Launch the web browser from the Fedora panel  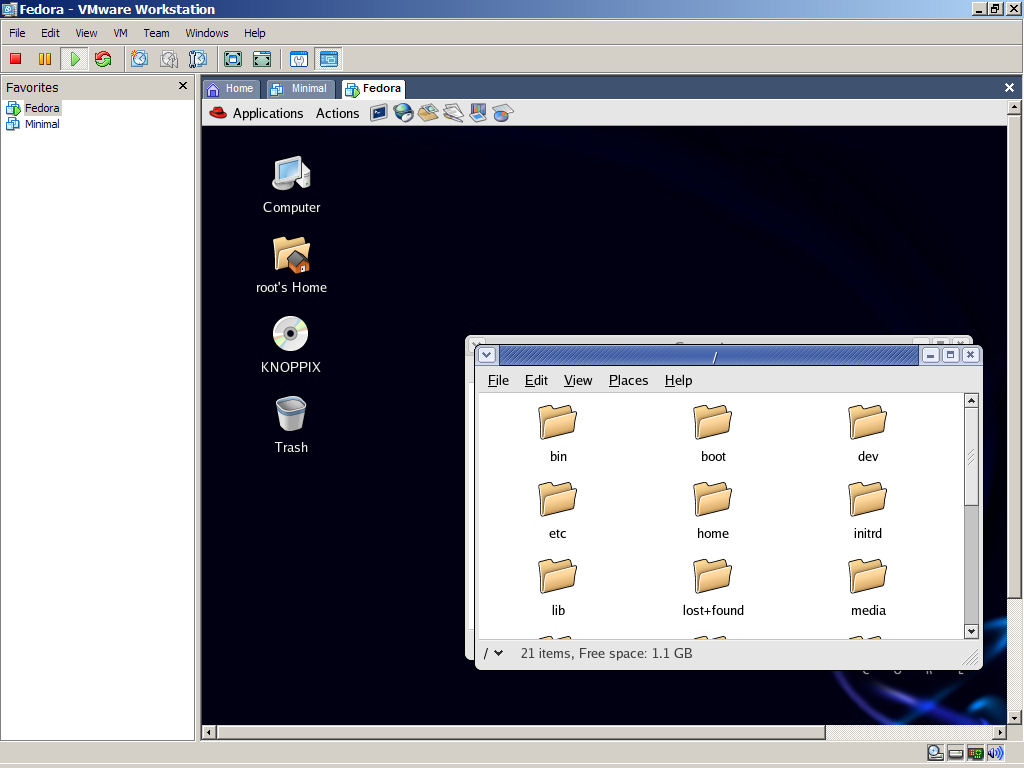click(x=404, y=113)
